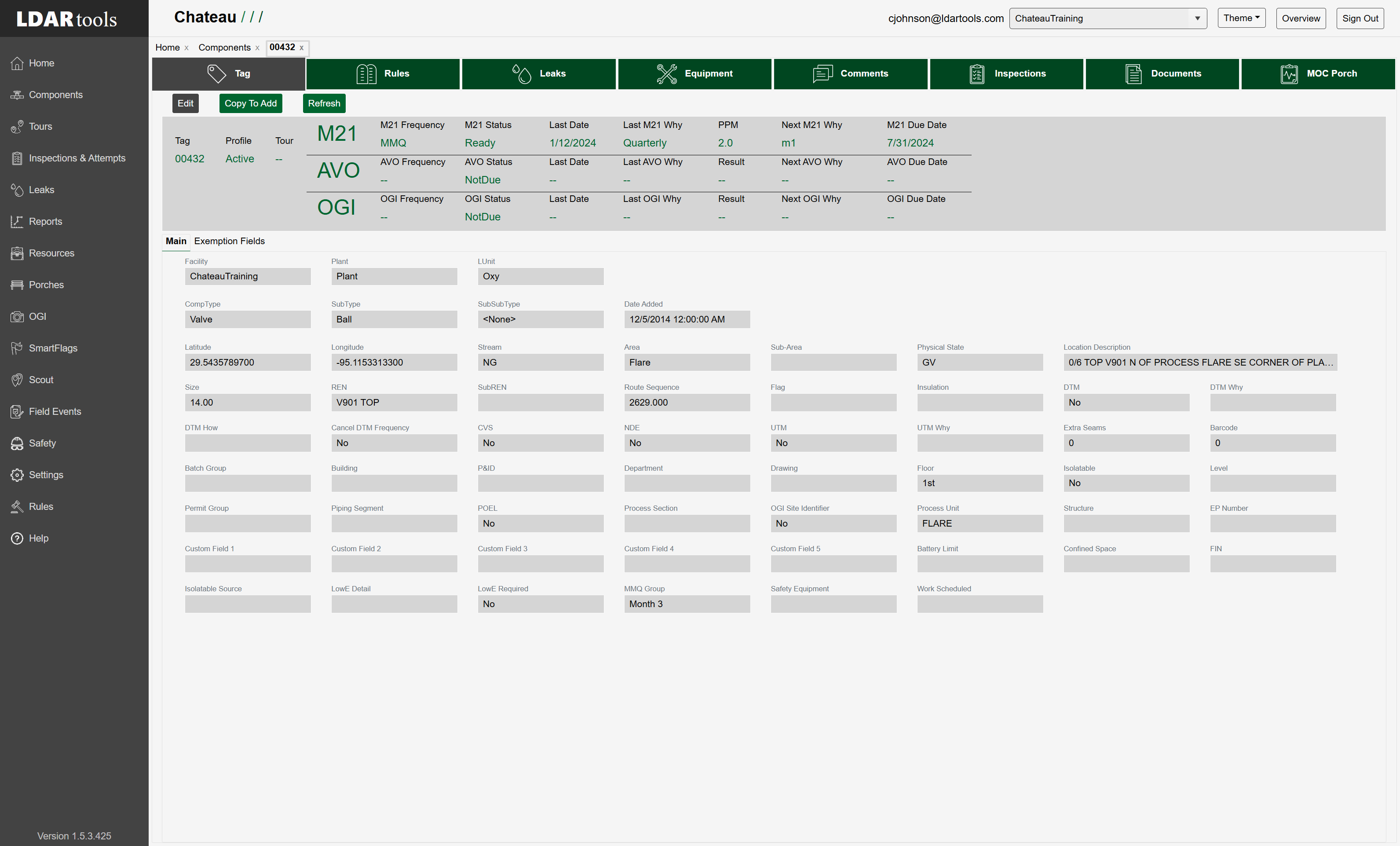The width and height of the screenshot is (1400, 846).
Task: Close the Components breadcrumb tab
Action: [257, 48]
